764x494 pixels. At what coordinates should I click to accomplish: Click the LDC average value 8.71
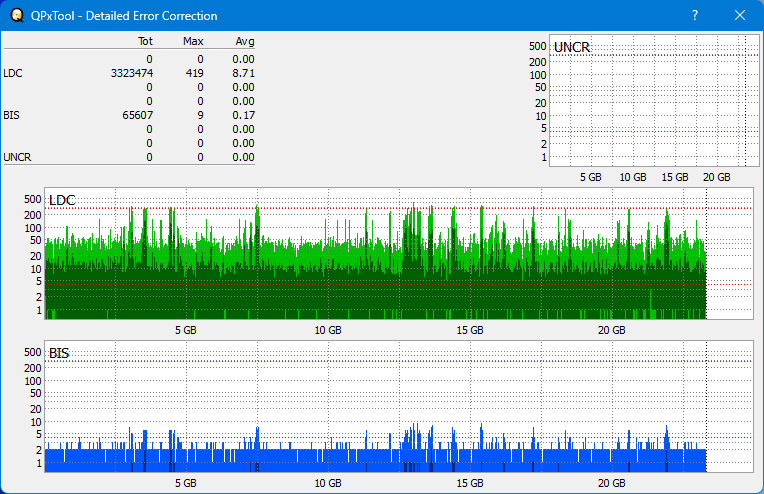tap(243, 73)
